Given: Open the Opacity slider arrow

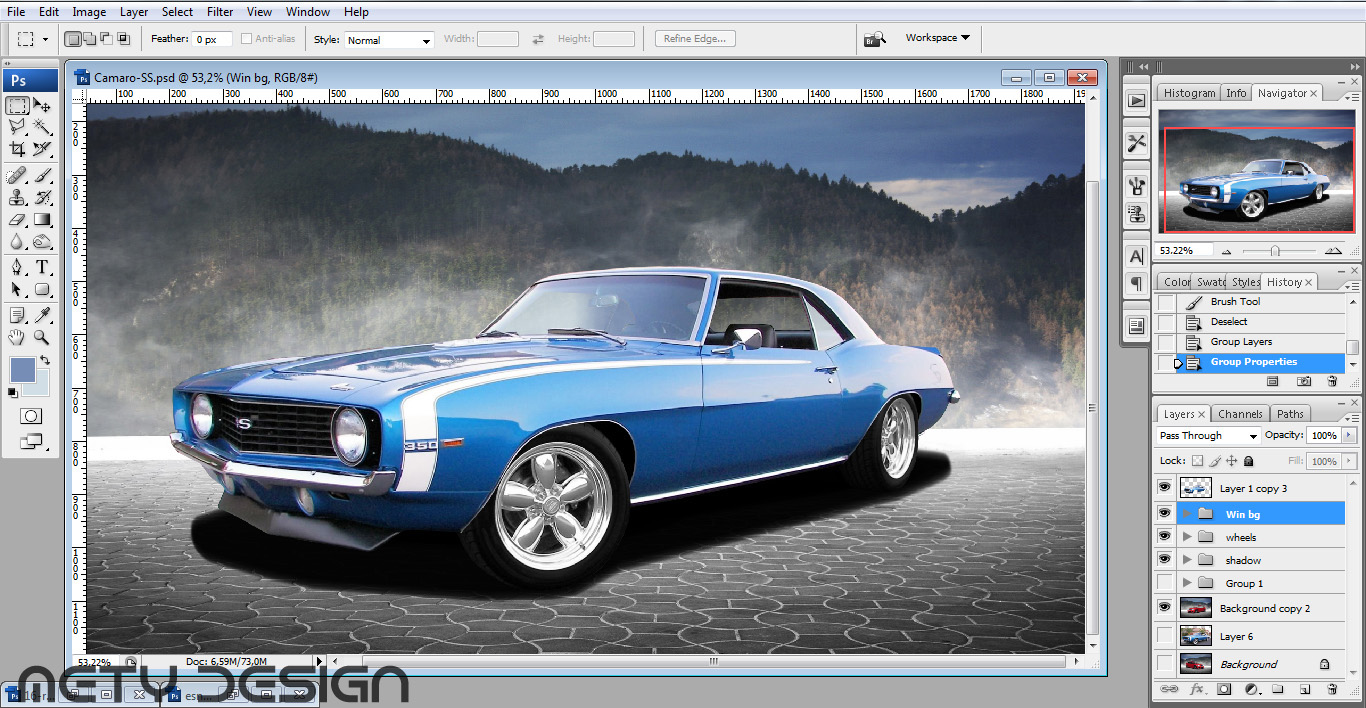Looking at the screenshot, I should pos(1349,436).
